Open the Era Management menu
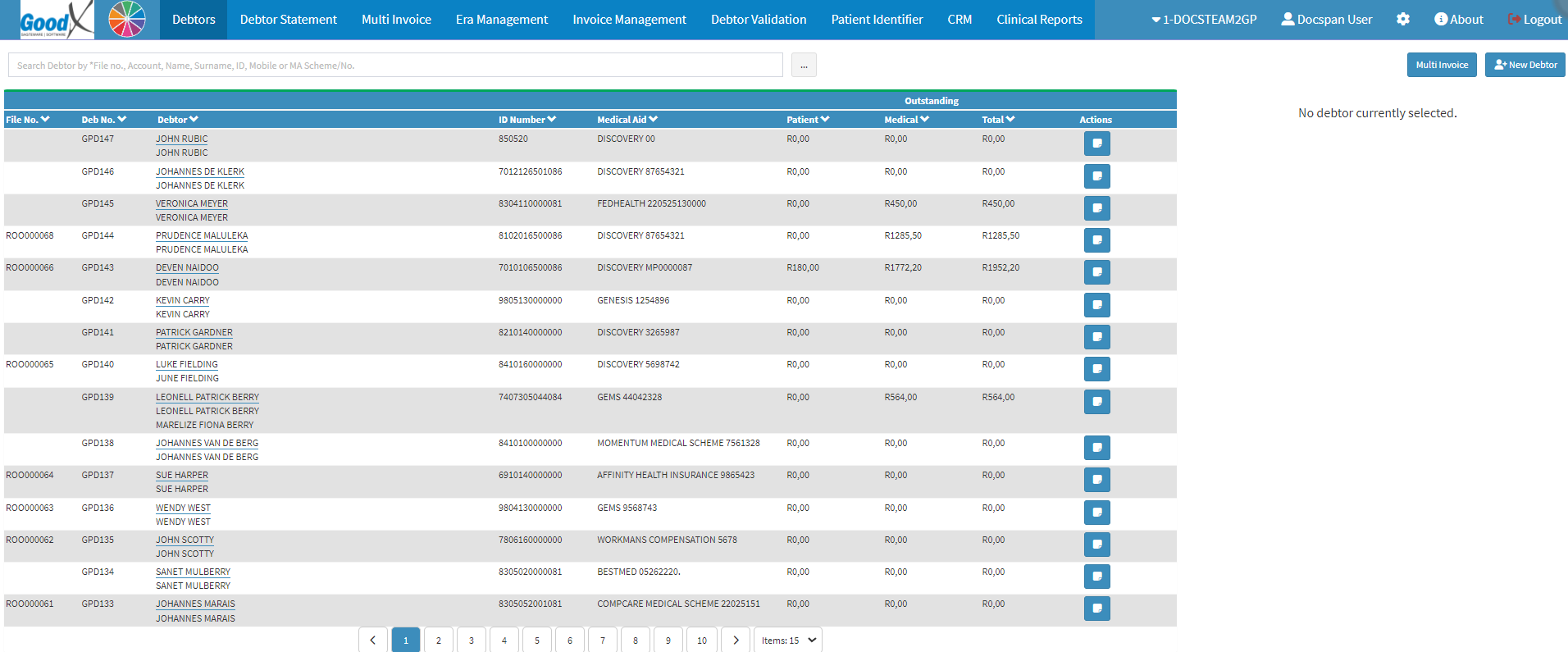Screen dimensions: 1568x652 click(501, 20)
